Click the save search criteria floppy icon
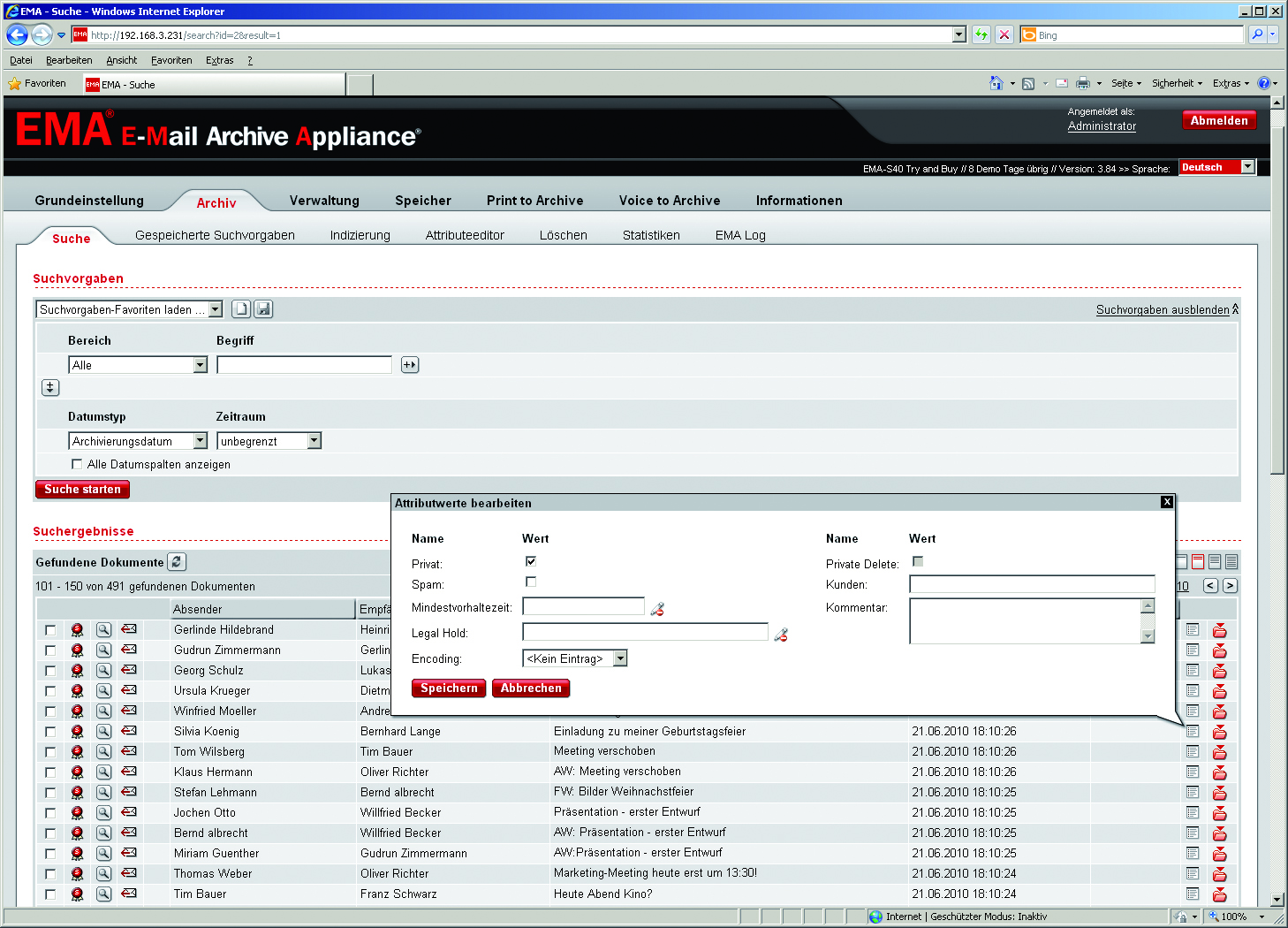 coord(263,309)
